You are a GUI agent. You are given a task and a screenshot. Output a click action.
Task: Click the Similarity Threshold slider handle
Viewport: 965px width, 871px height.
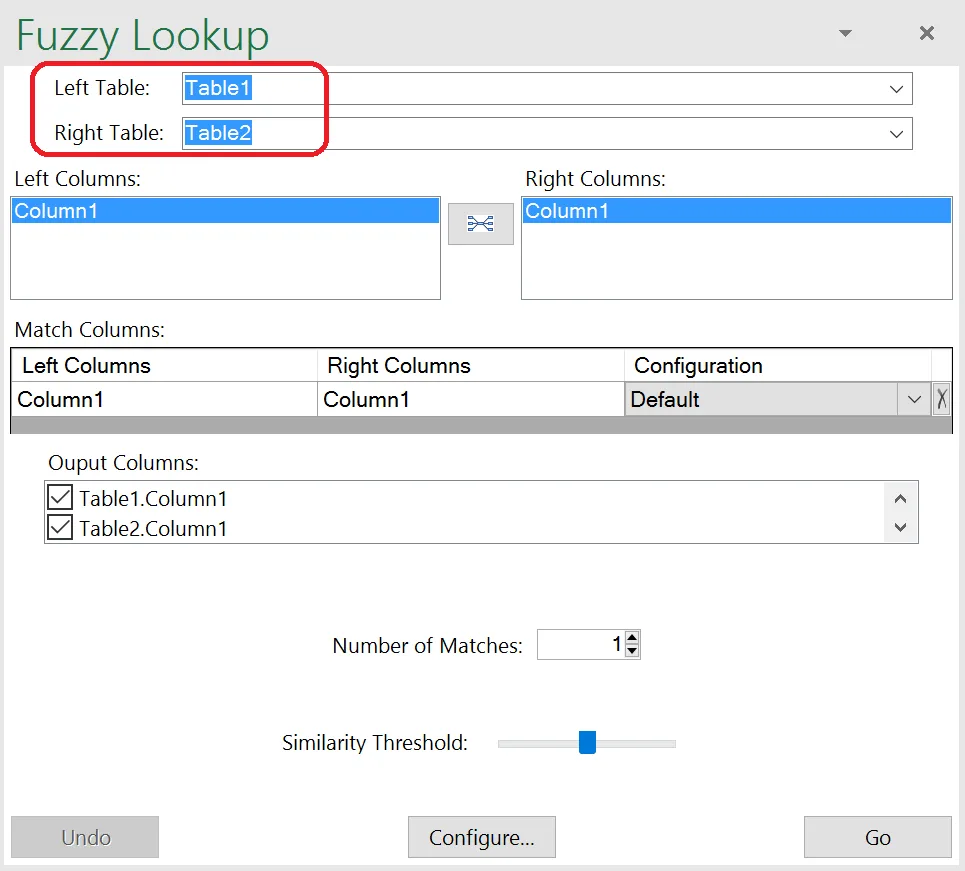[x=587, y=742]
